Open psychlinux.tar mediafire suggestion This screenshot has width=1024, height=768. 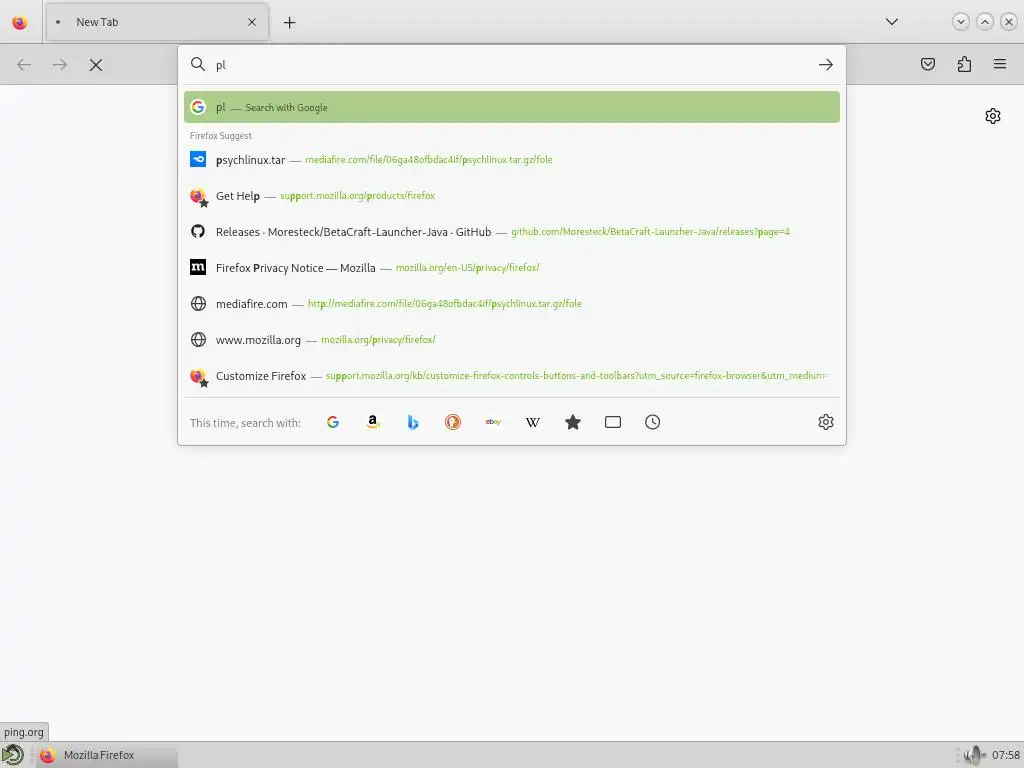pyautogui.click(x=512, y=159)
